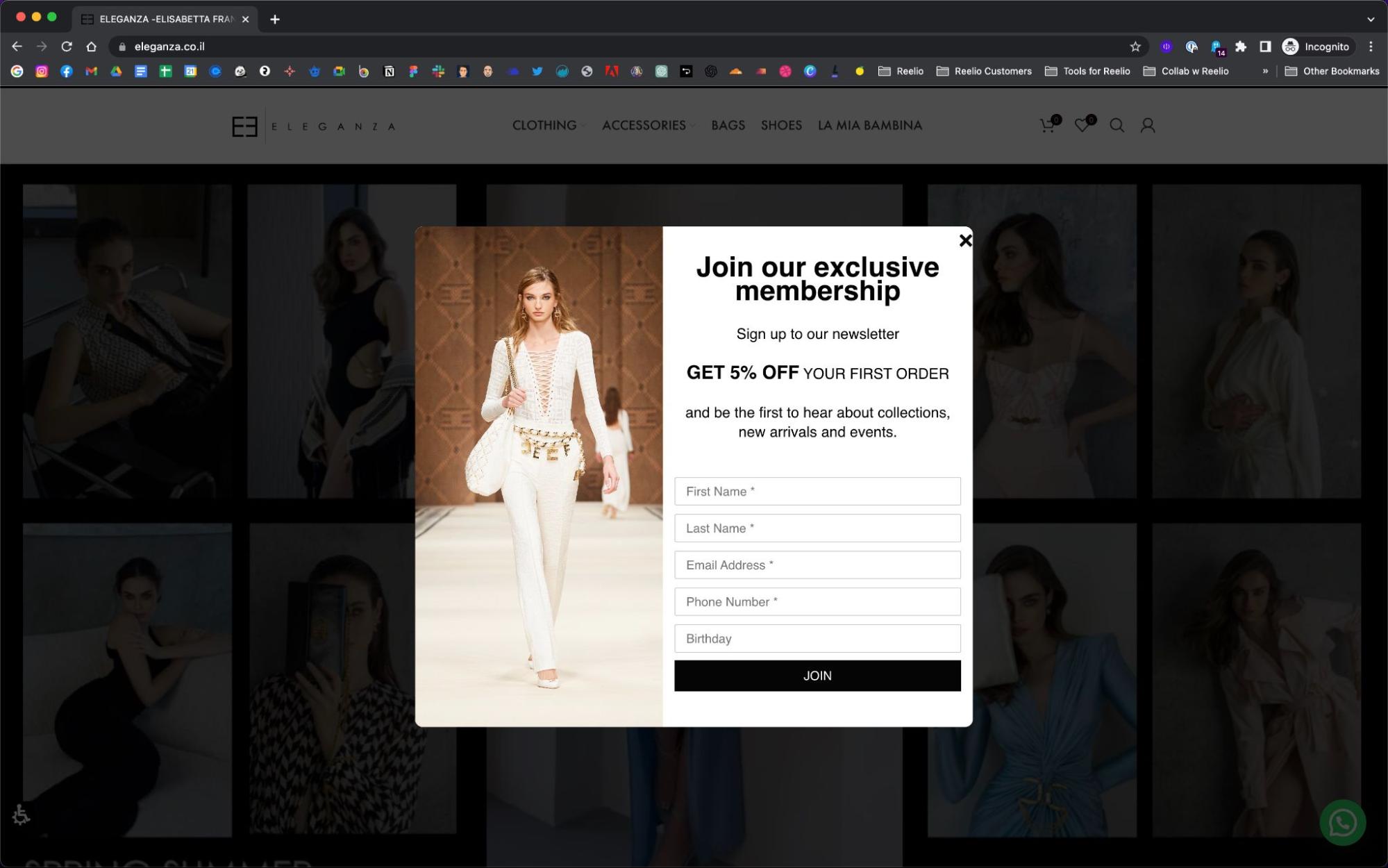Open the Instagram bookmark
The image size is (1388, 868).
click(42, 71)
